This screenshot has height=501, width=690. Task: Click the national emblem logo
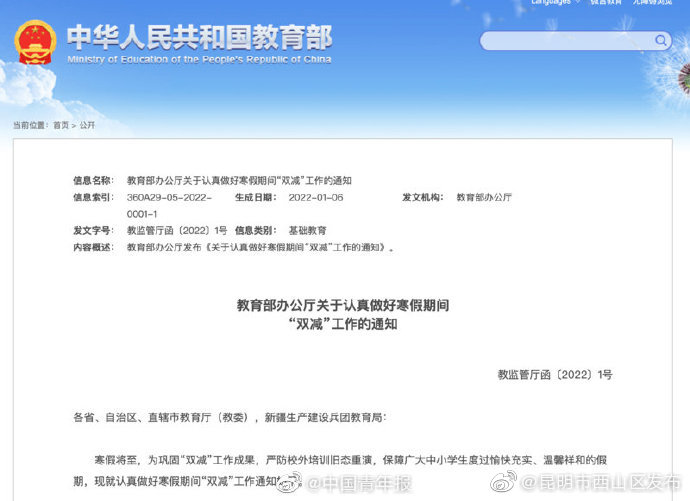(35, 42)
